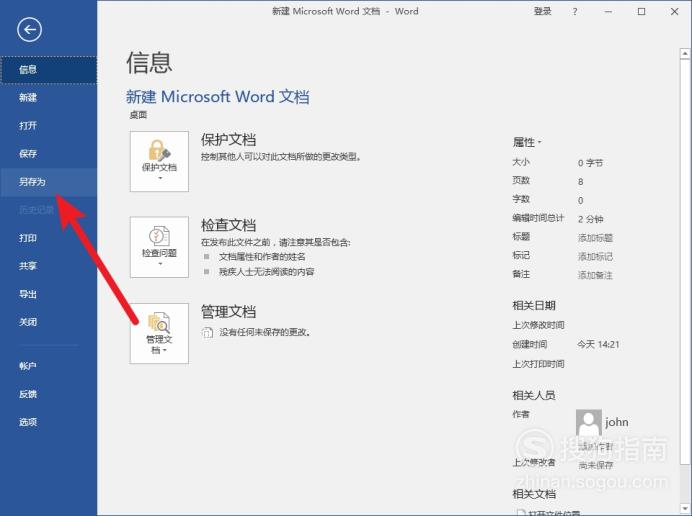Click john's author avatar
The image size is (692, 516).
point(589,422)
